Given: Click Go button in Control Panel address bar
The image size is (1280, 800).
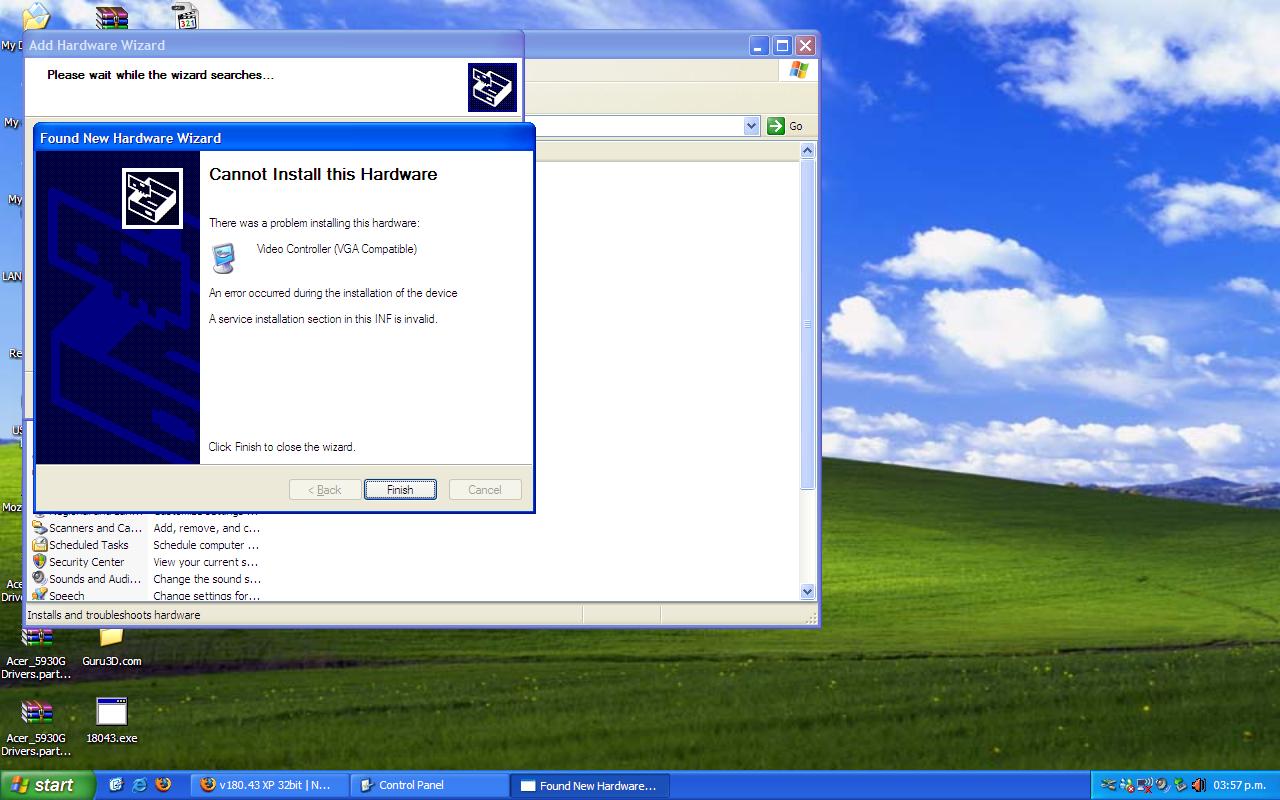Looking at the screenshot, I should (x=786, y=126).
